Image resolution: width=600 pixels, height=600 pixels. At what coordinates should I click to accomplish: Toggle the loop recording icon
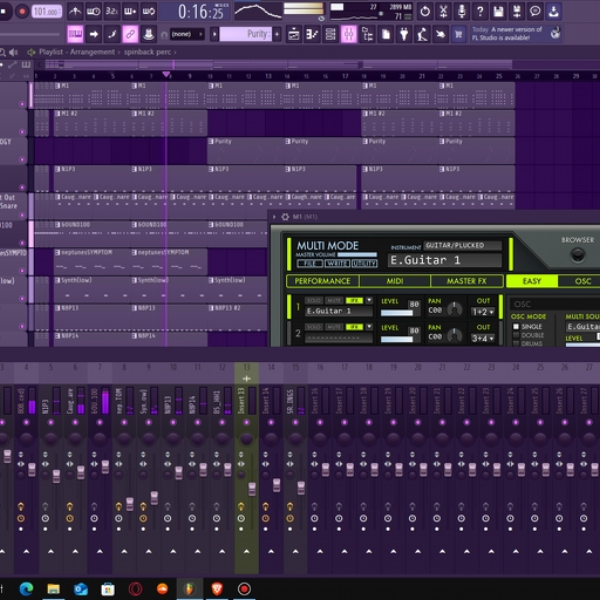(x=149, y=11)
